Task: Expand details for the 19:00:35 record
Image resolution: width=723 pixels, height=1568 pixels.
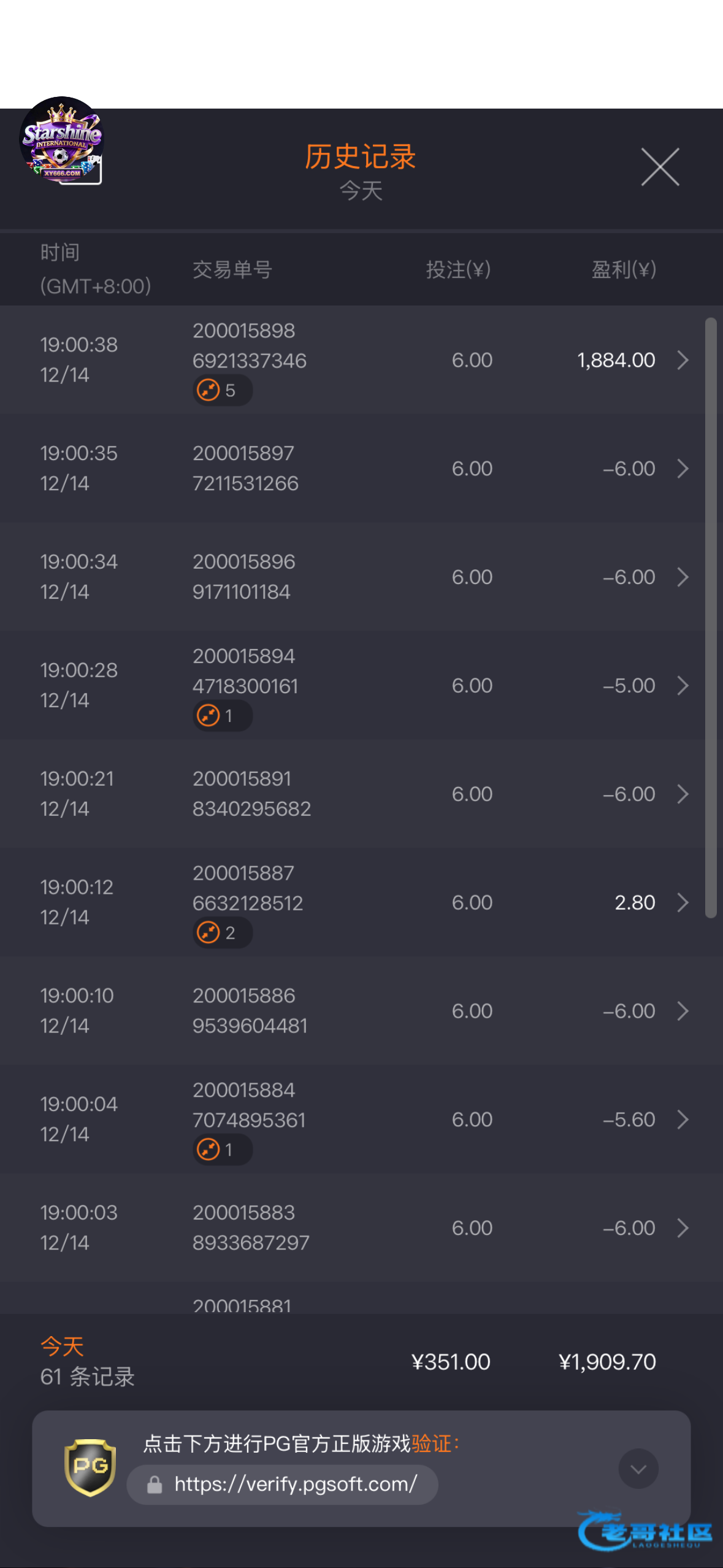Action: 683,469
